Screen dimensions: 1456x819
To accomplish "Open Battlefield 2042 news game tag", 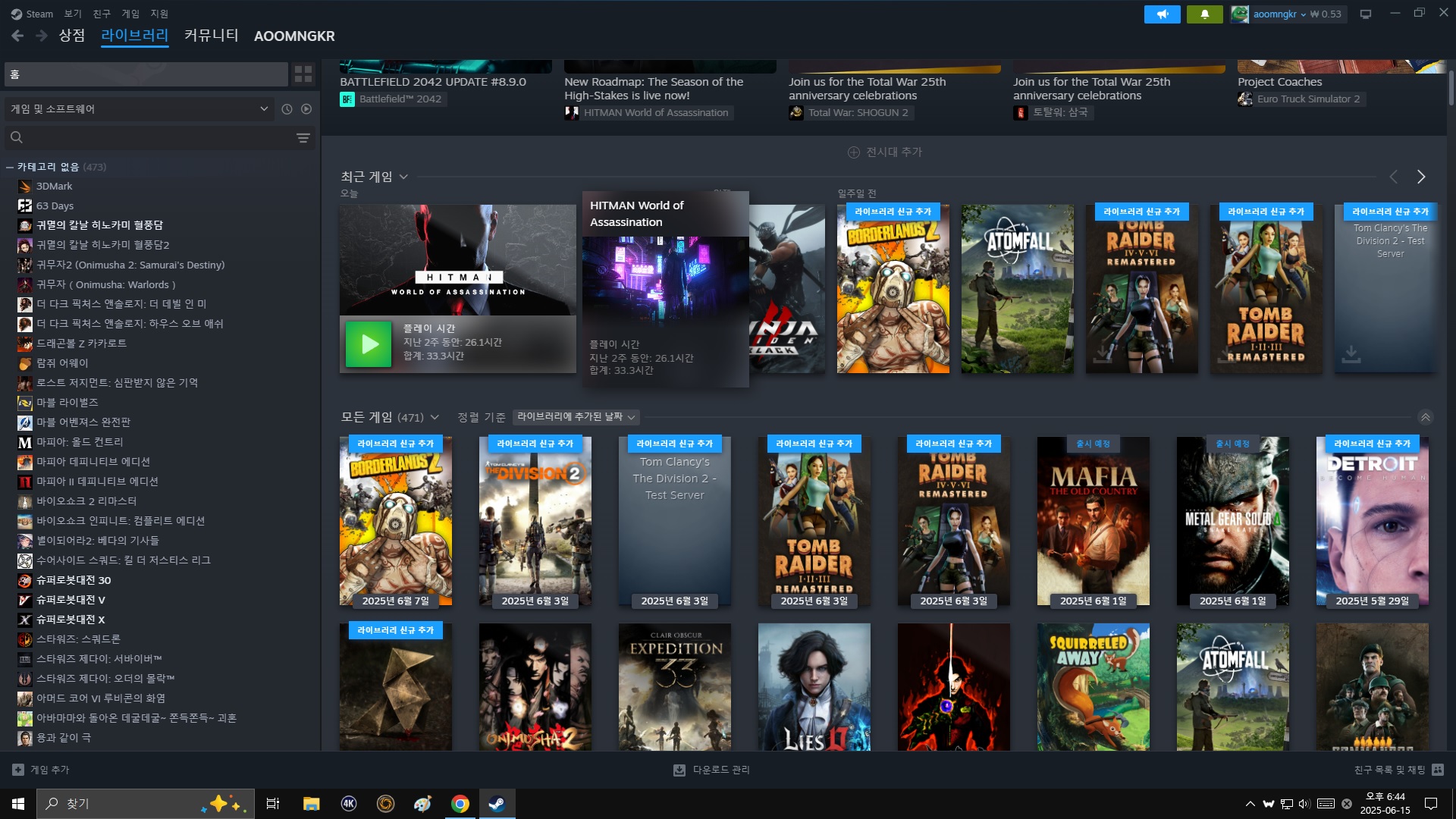I will pyautogui.click(x=393, y=99).
